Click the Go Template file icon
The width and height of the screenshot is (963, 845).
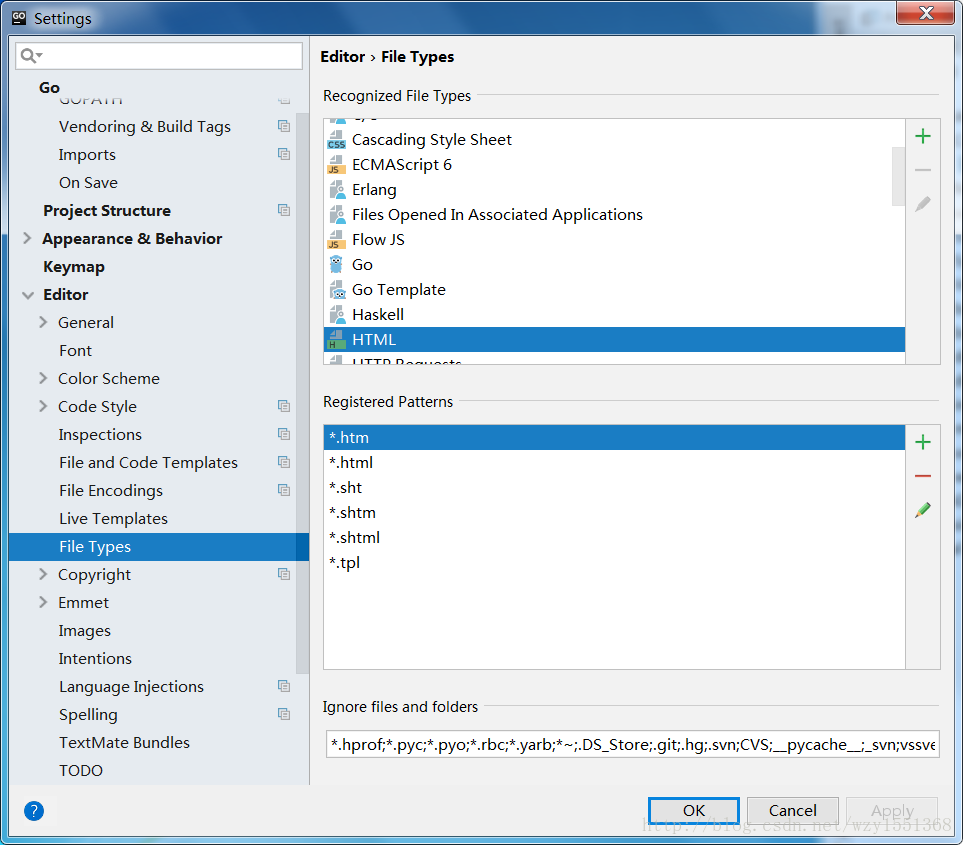337,290
